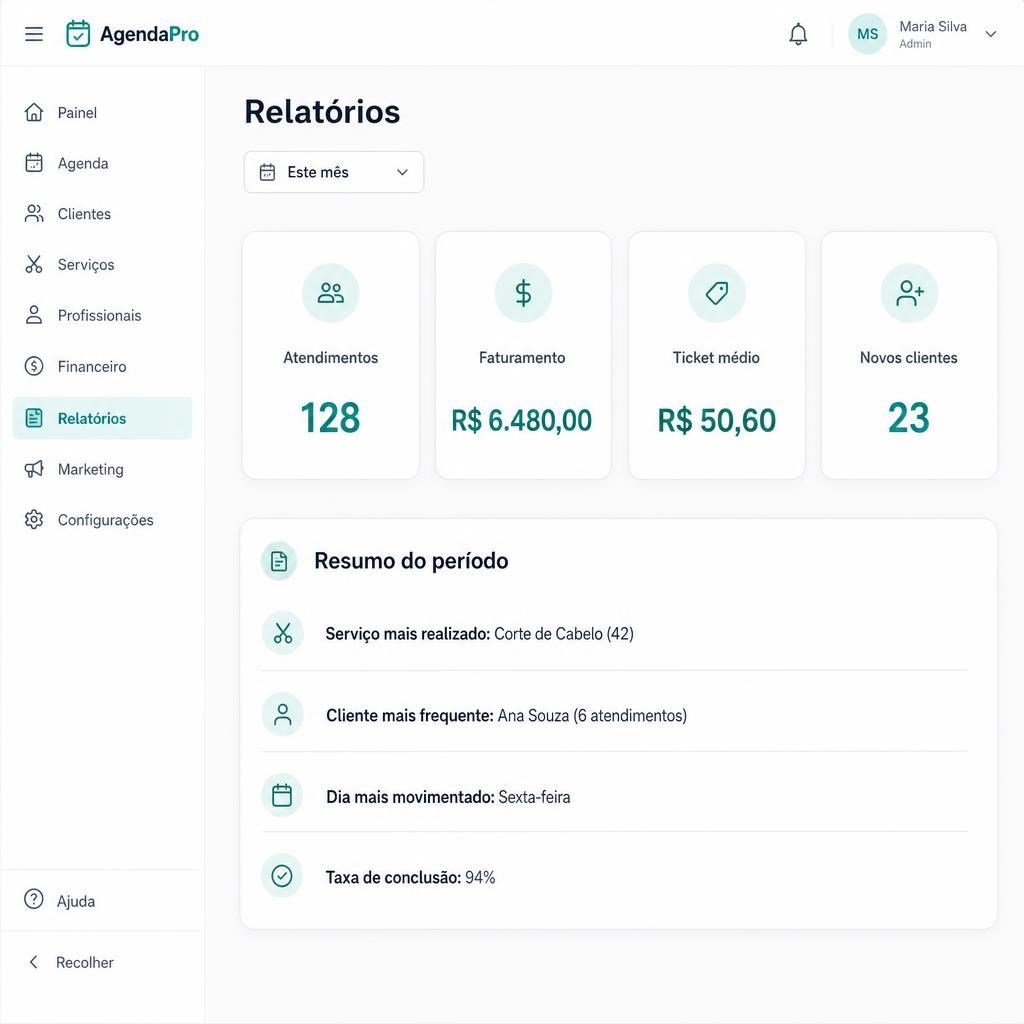The image size is (1024, 1024).
Task: Go to Painel in sidebar
Action: point(77,113)
